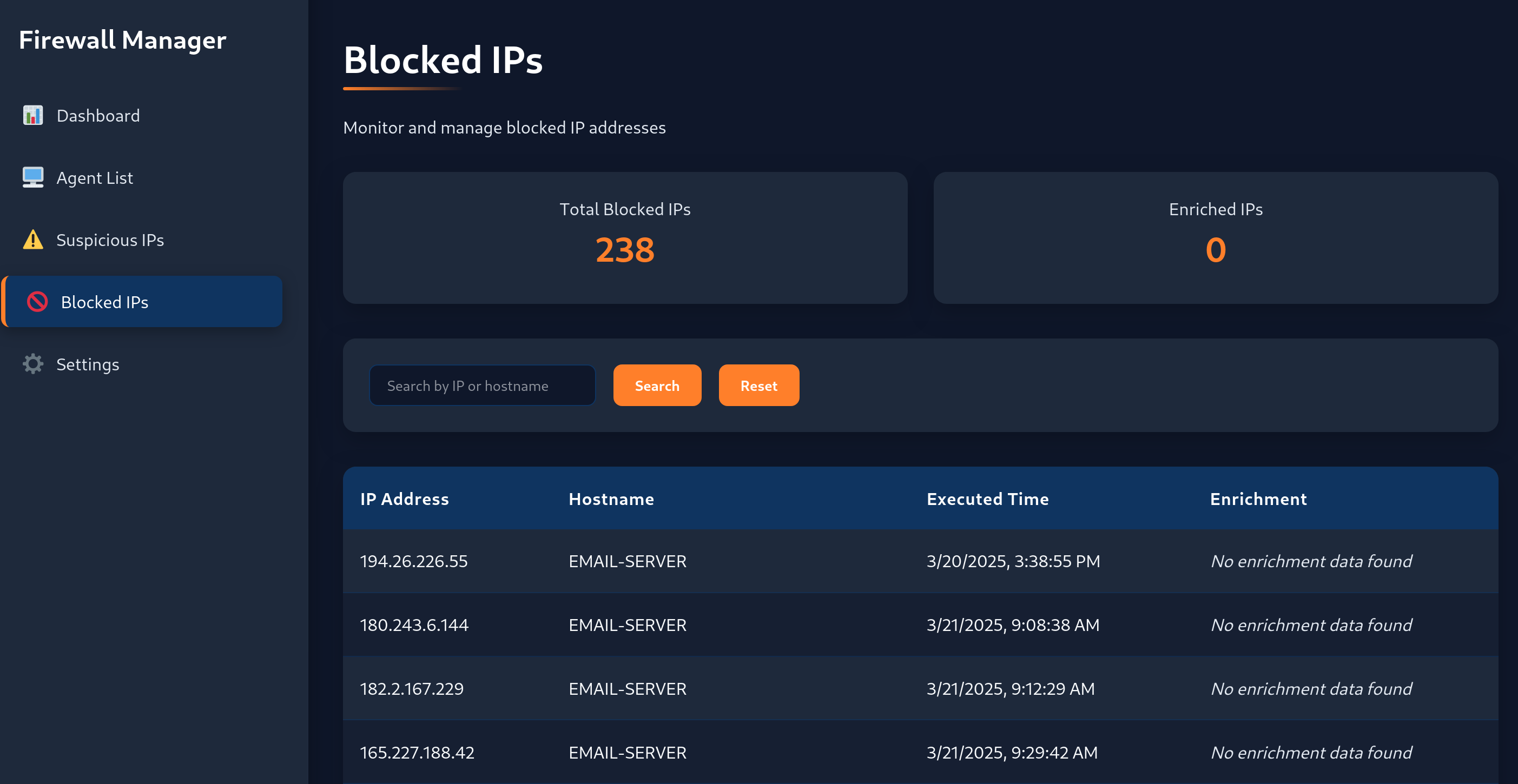Viewport: 1518px width, 784px height.
Task: Select the row for IP 182.2.167.229
Action: [920, 689]
